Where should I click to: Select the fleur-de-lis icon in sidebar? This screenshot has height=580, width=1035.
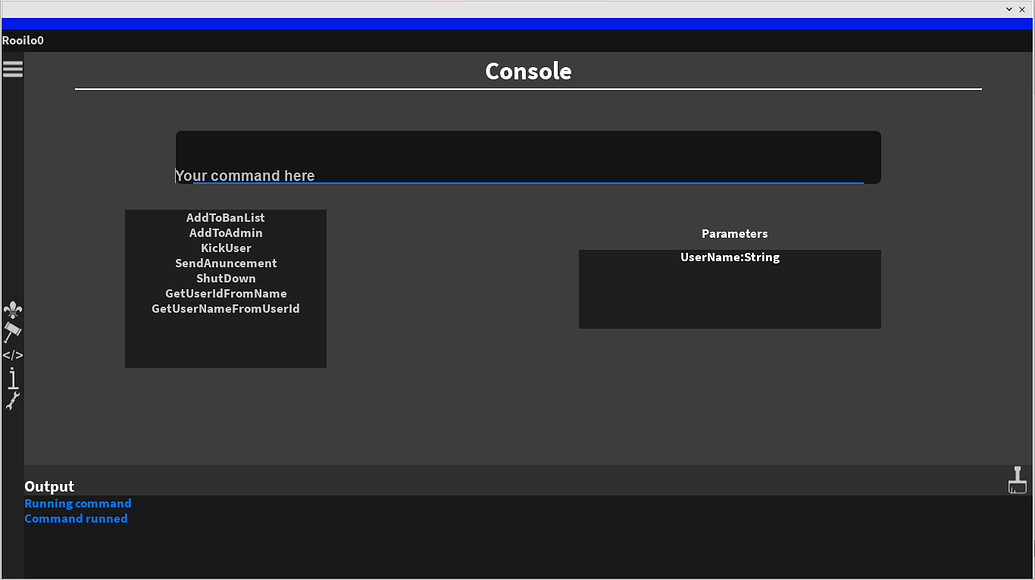[x=12, y=310]
